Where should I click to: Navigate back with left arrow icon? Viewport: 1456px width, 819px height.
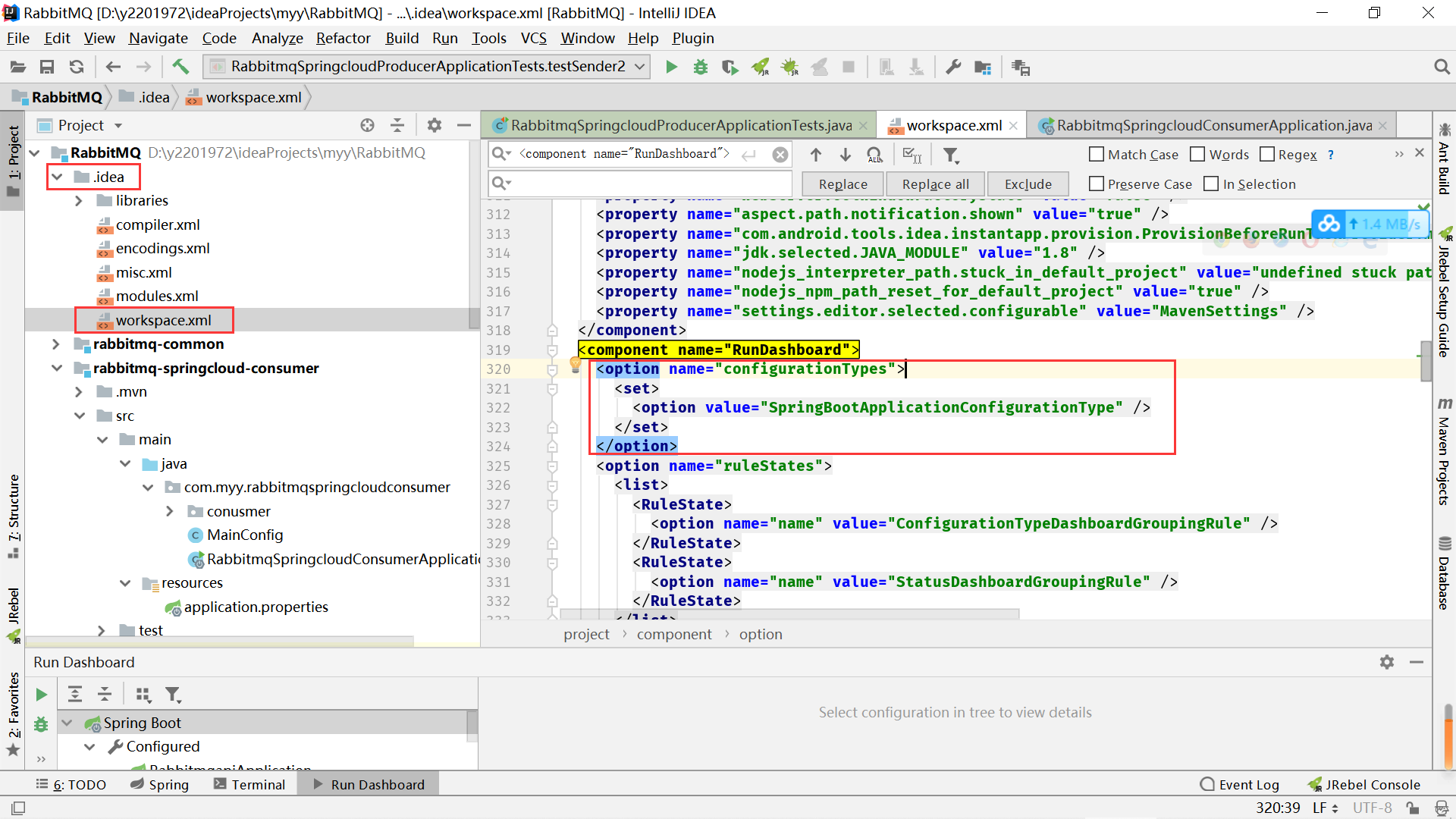(x=113, y=67)
